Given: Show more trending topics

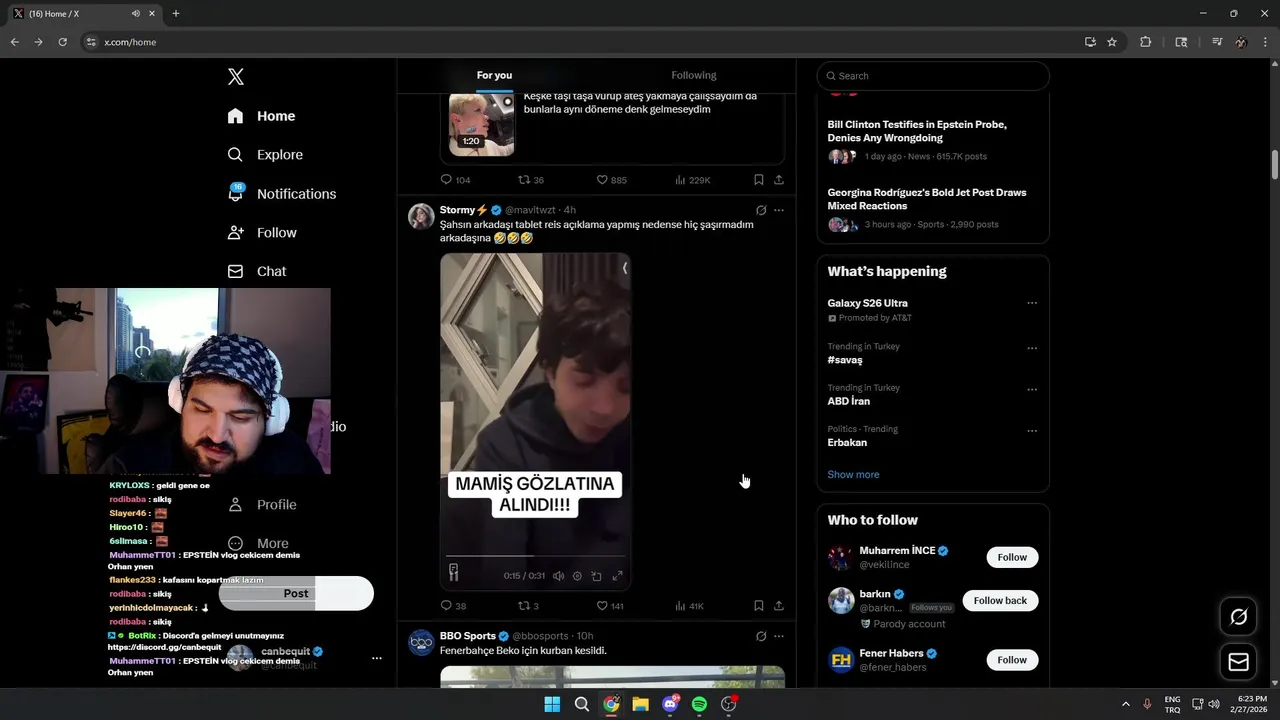Looking at the screenshot, I should [x=853, y=475].
